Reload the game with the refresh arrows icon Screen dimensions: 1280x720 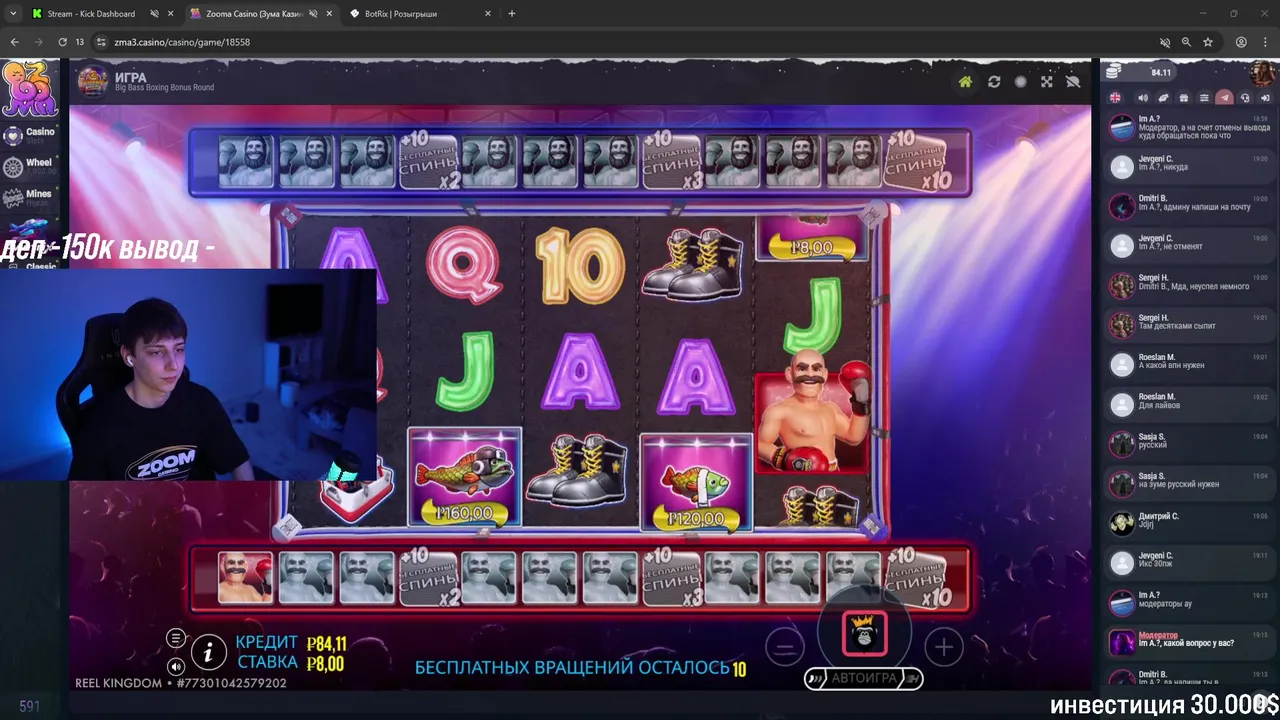pyautogui.click(x=994, y=82)
